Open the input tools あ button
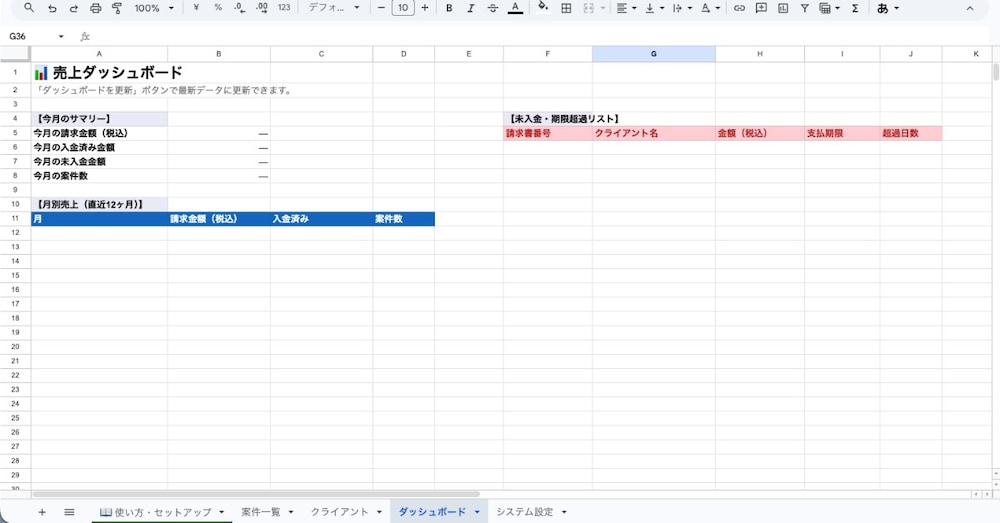 click(883, 8)
